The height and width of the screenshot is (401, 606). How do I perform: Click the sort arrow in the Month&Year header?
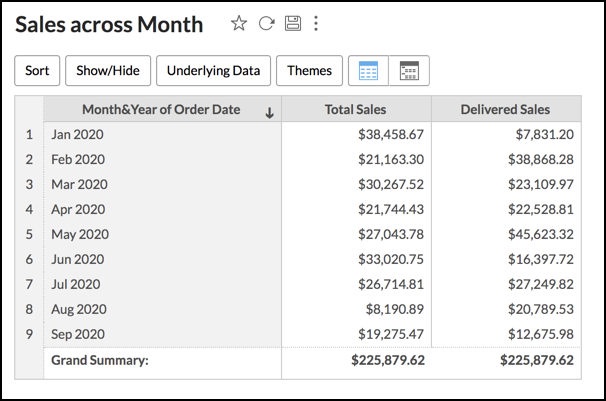269,113
